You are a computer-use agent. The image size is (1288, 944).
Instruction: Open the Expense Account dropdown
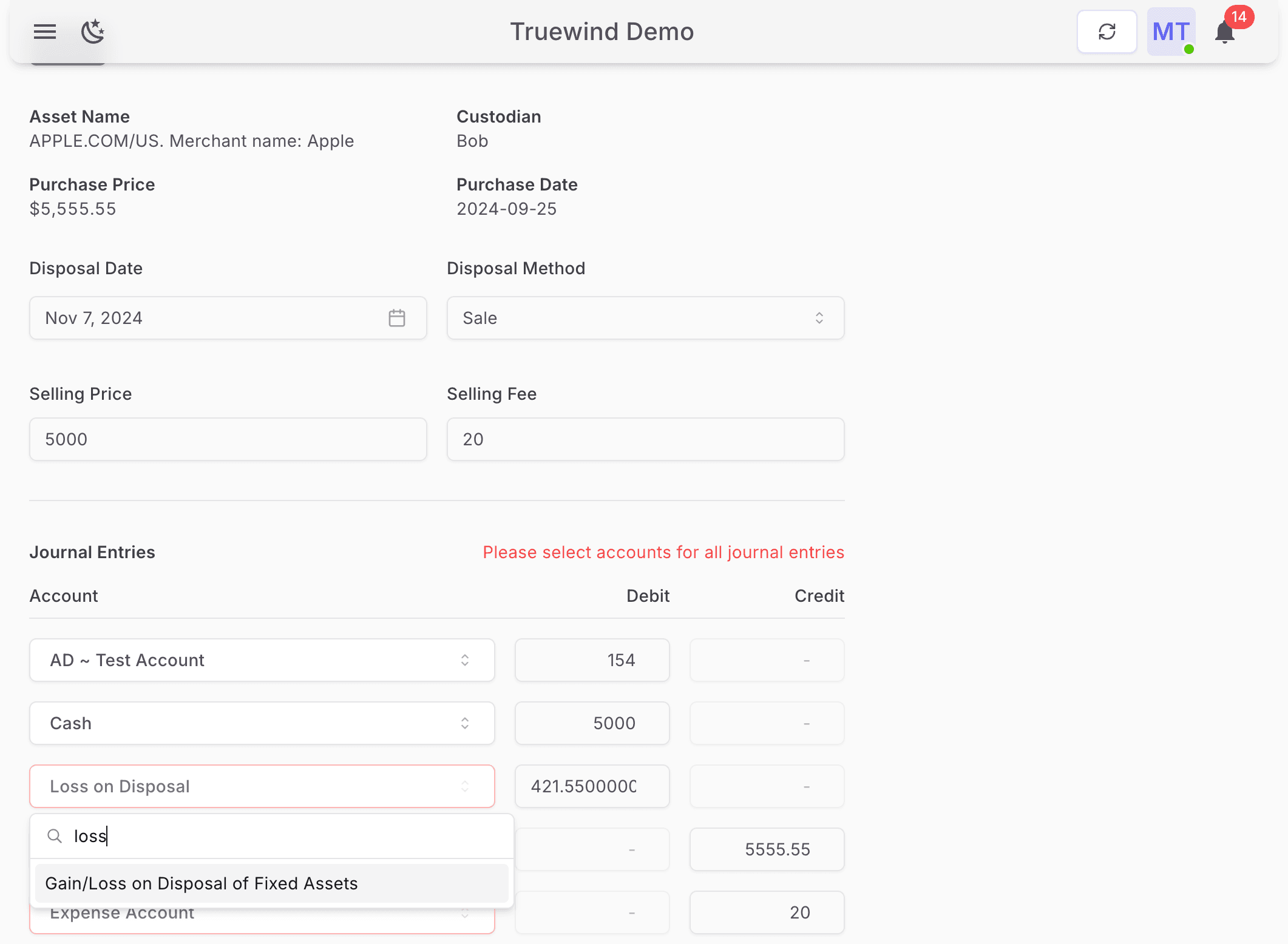click(465, 912)
